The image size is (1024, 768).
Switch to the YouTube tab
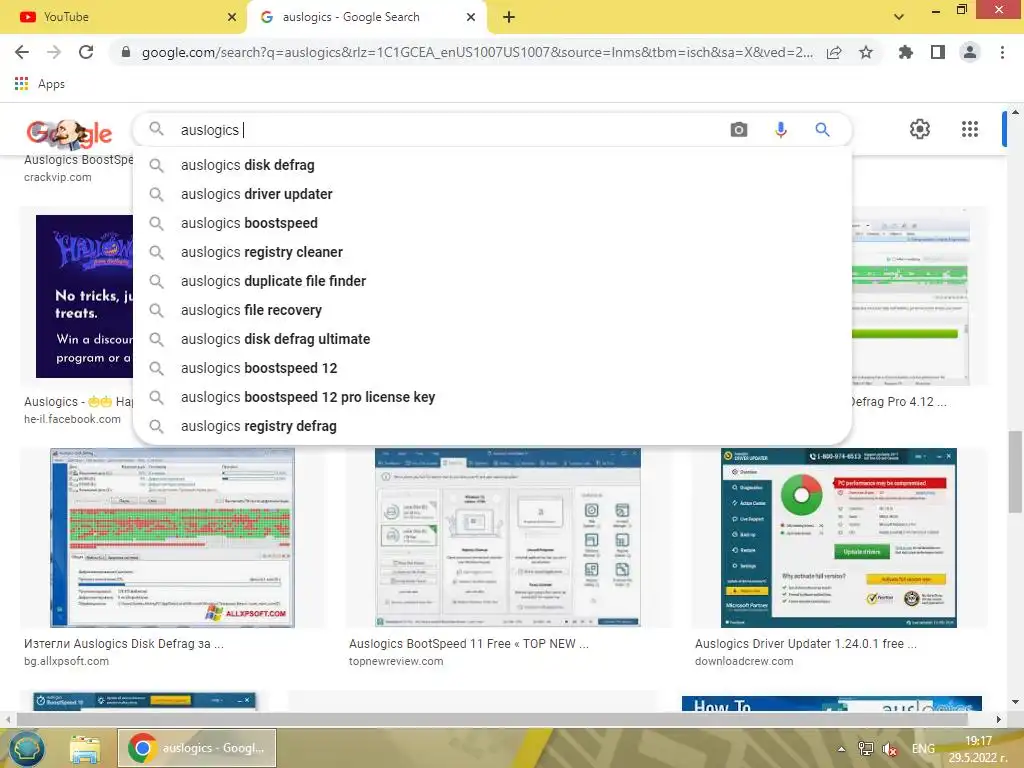click(x=123, y=17)
